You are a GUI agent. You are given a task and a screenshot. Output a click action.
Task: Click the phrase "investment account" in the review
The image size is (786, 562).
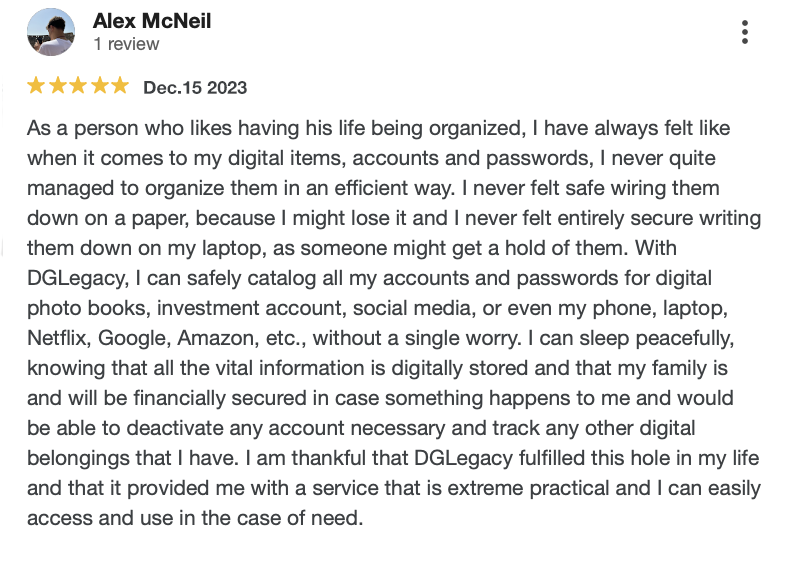pos(252,308)
